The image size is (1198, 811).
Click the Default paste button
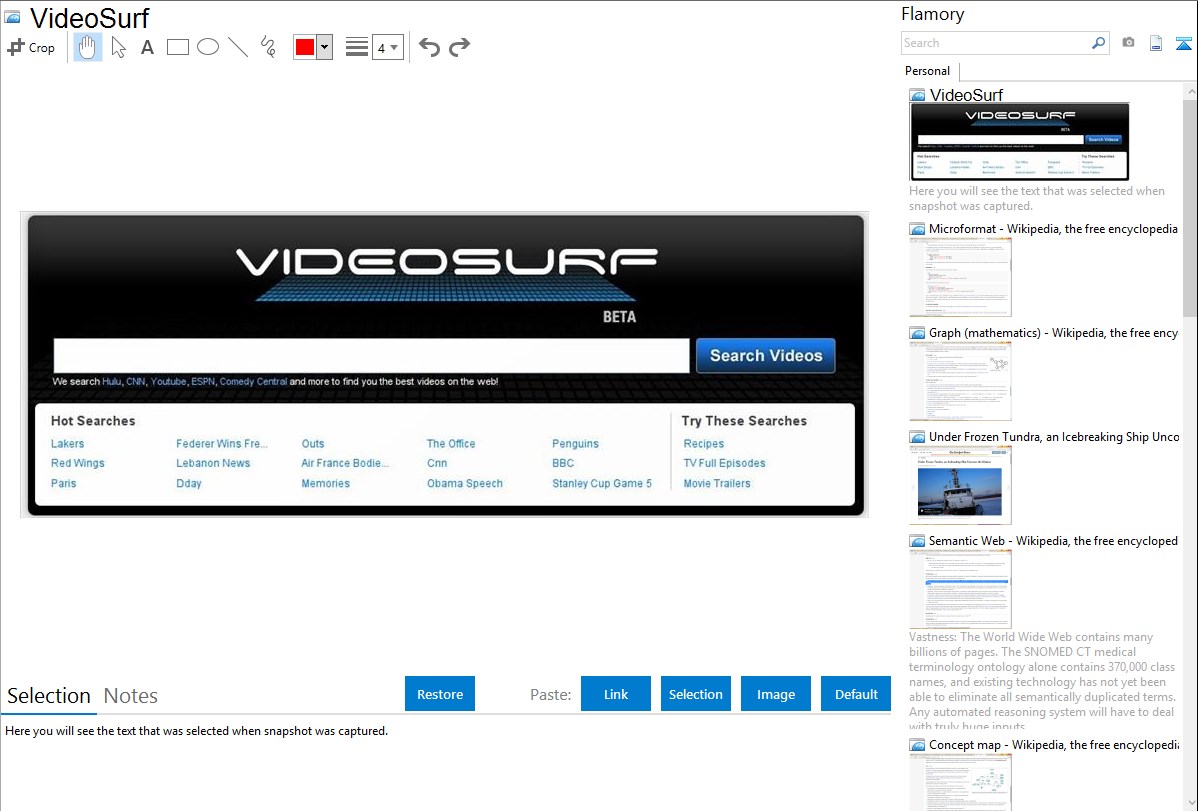coord(856,694)
